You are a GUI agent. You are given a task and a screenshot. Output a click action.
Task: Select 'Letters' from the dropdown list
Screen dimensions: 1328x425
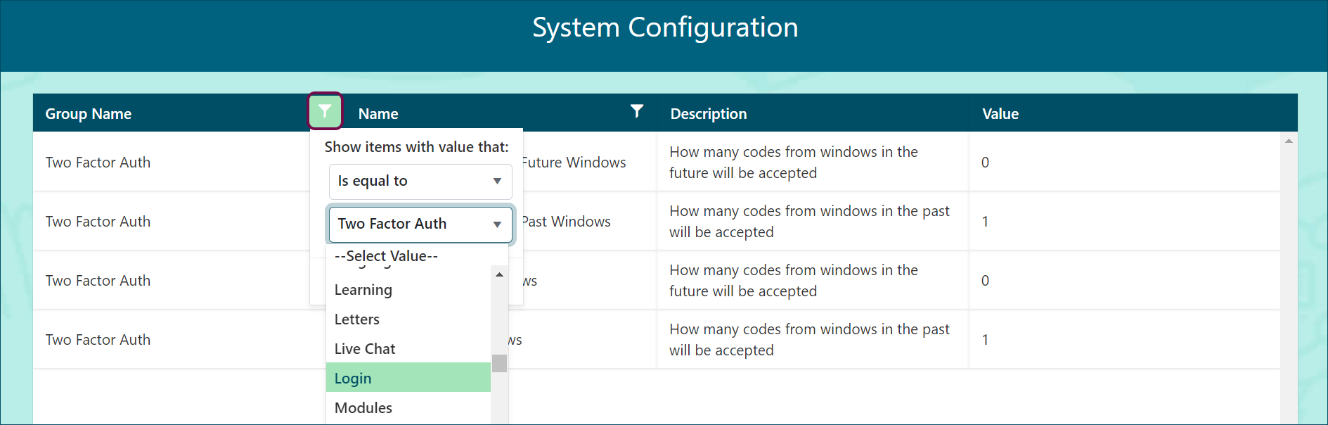(408, 319)
